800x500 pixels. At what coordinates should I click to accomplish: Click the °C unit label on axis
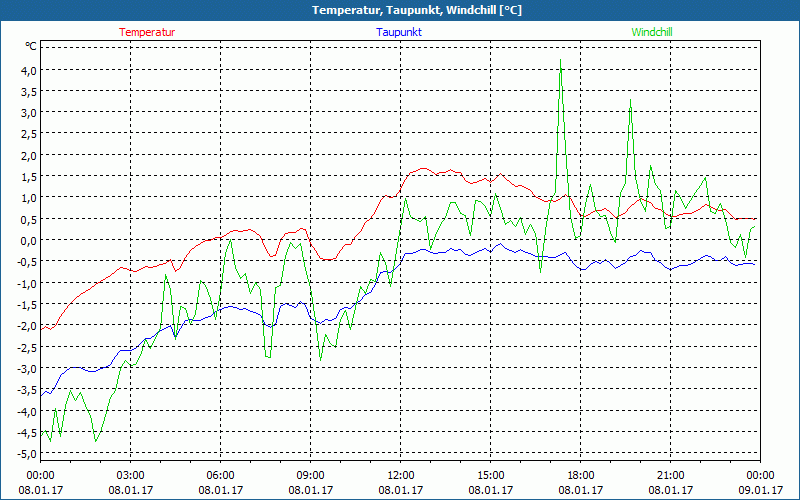pos(31,46)
